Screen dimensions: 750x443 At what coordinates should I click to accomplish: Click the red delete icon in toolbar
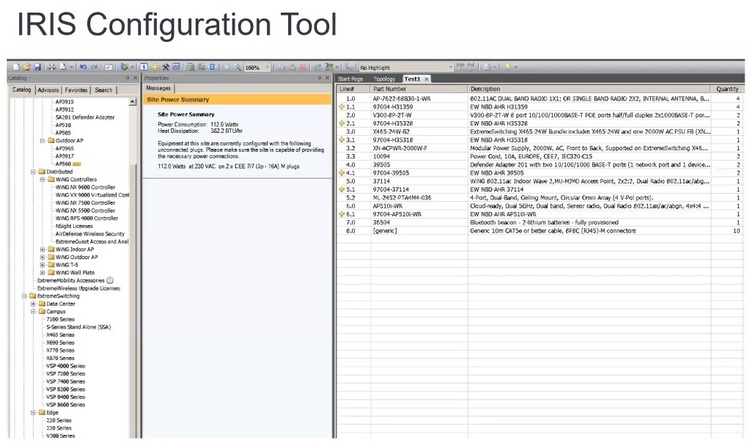point(303,67)
